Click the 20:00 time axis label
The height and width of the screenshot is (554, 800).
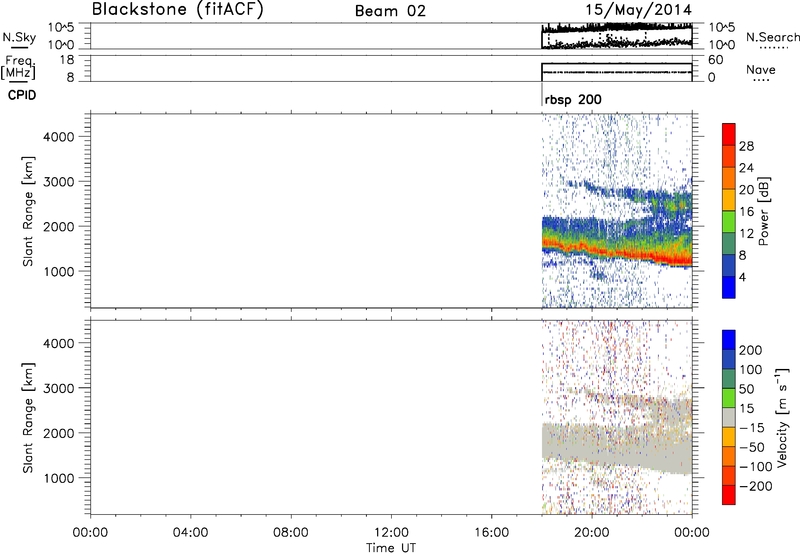tap(592, 533)
